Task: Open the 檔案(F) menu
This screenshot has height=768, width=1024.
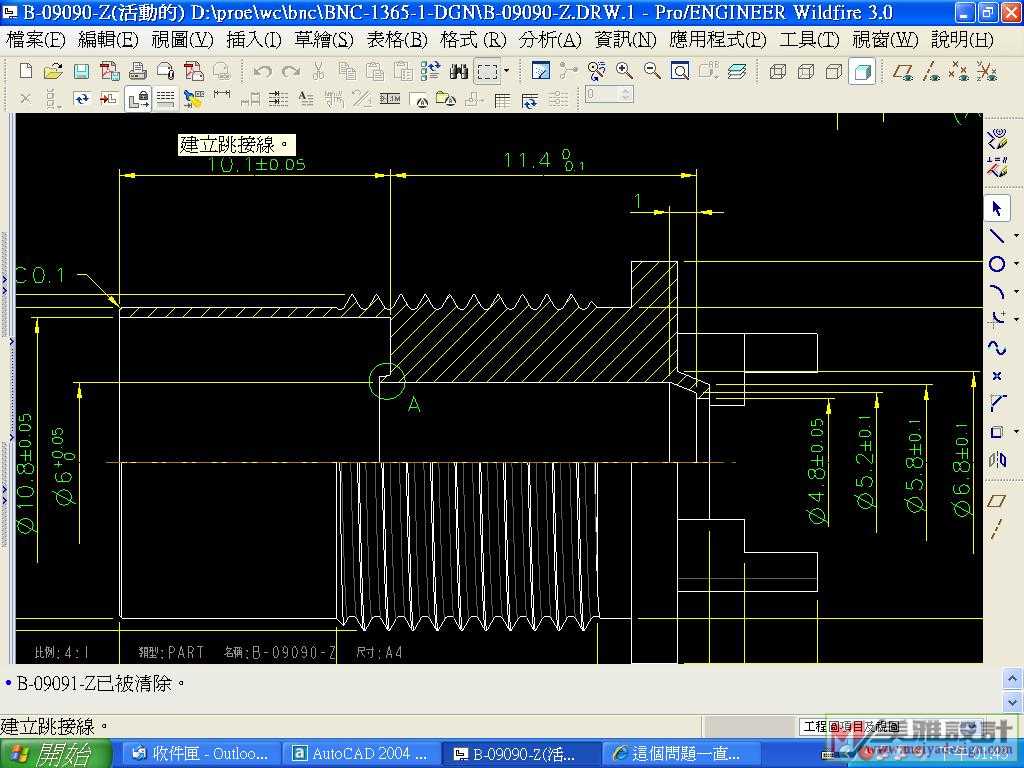Action: [36, 40]
